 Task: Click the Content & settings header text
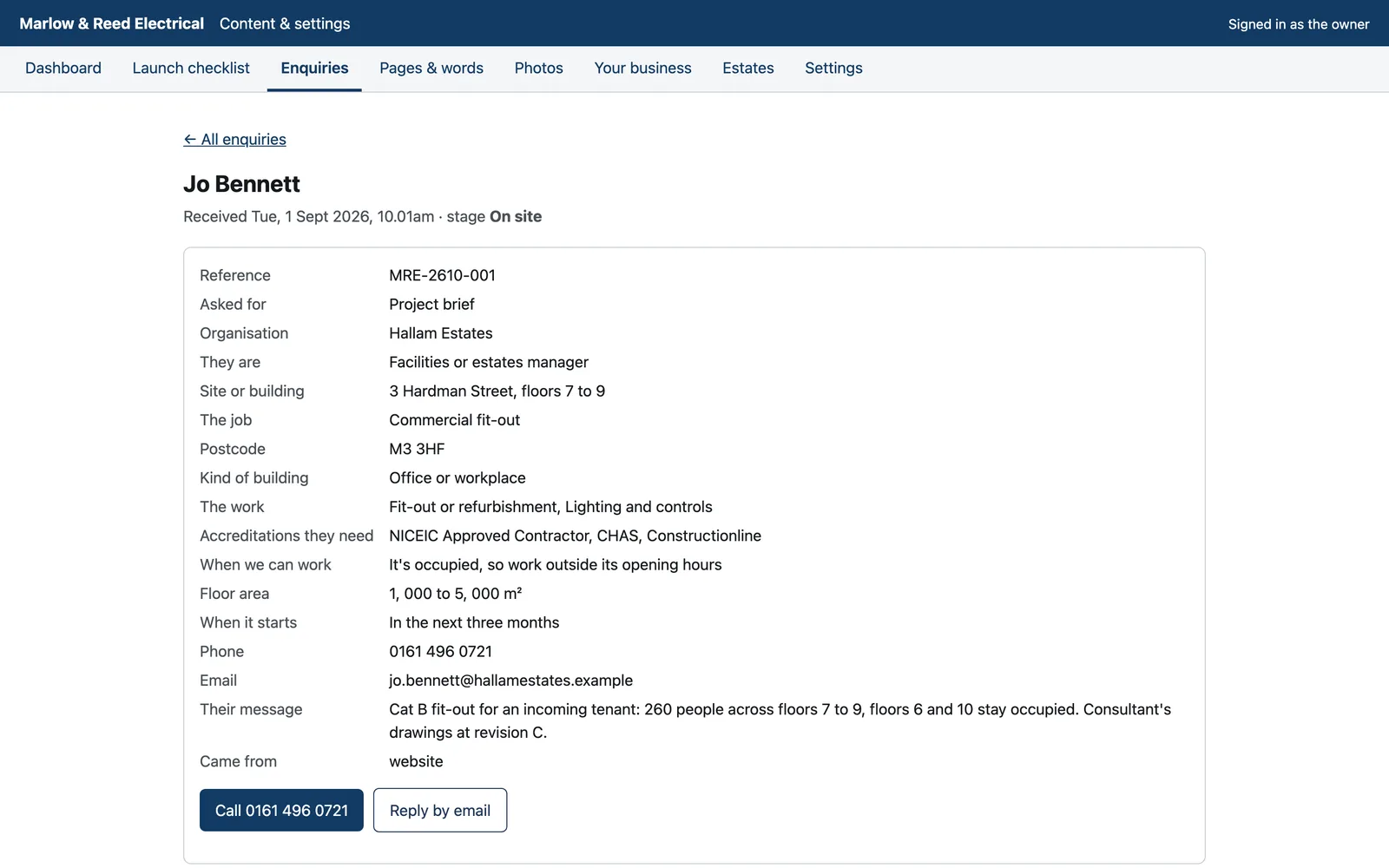(285, 23)
